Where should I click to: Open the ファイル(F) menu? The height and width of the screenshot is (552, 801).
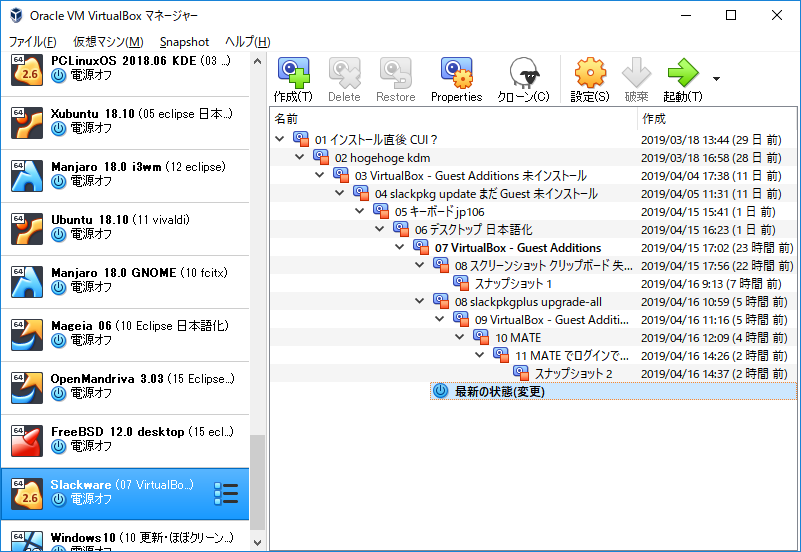(33, 42)
